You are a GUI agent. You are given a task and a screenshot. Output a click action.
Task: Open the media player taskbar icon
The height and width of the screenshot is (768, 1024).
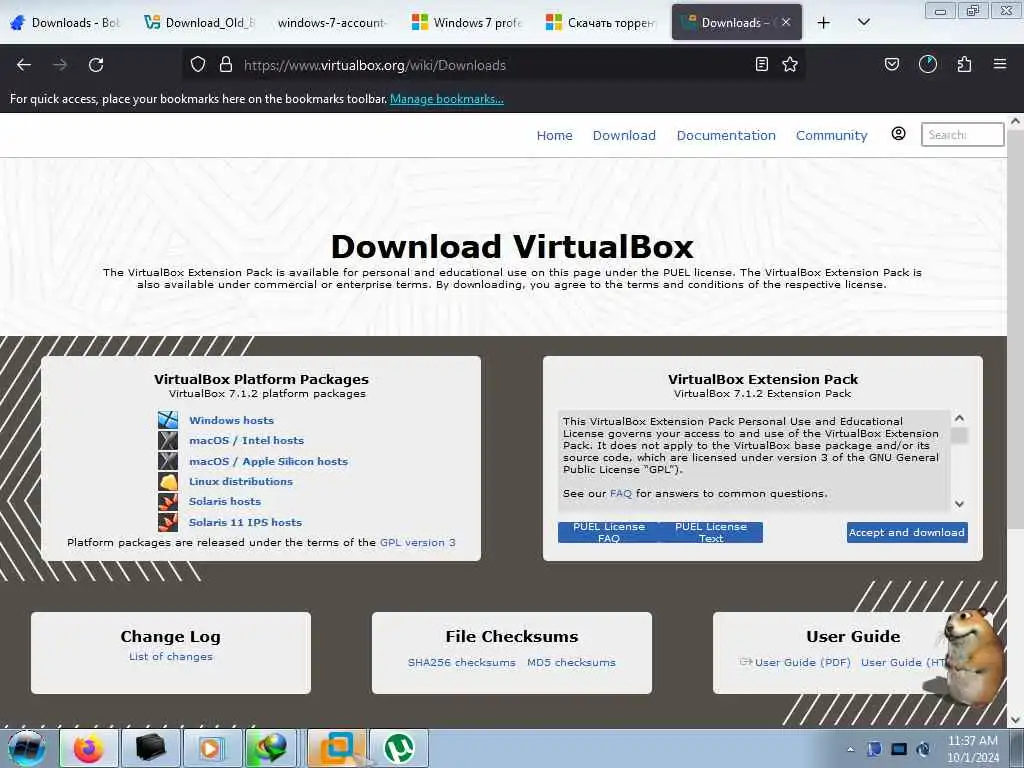(x=211, y=748)
